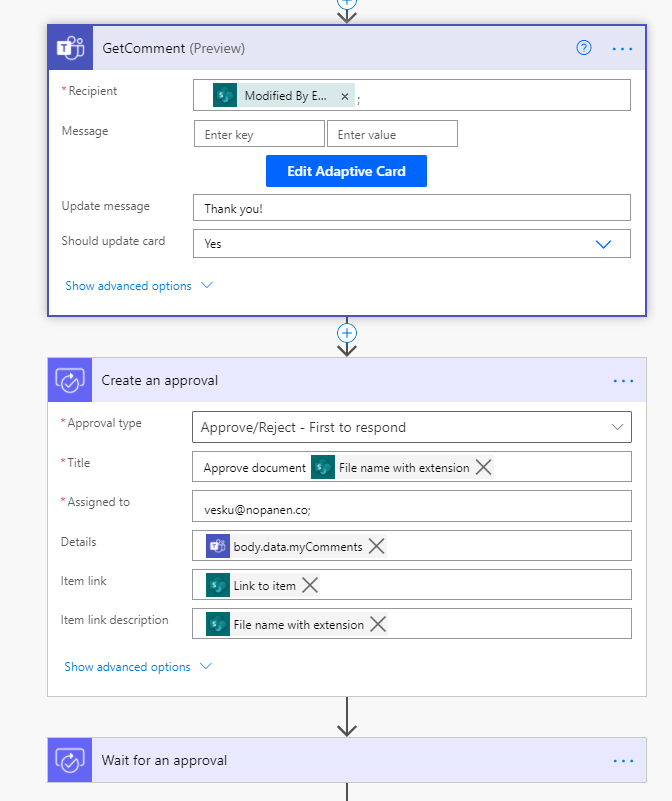This screenshot has height=801, width=672.
Task: Remove File name with extension from Title
Action: click(x=484, y=467)
